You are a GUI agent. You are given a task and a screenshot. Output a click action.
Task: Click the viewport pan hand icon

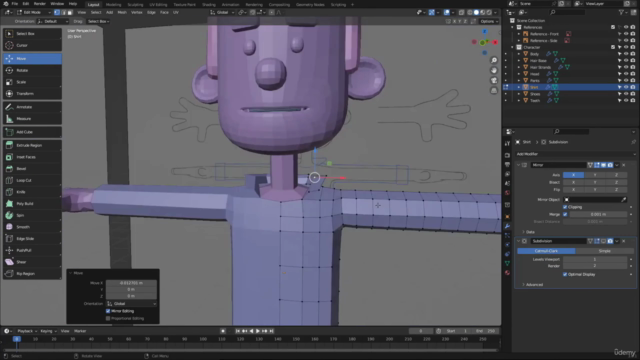(494, 70)
